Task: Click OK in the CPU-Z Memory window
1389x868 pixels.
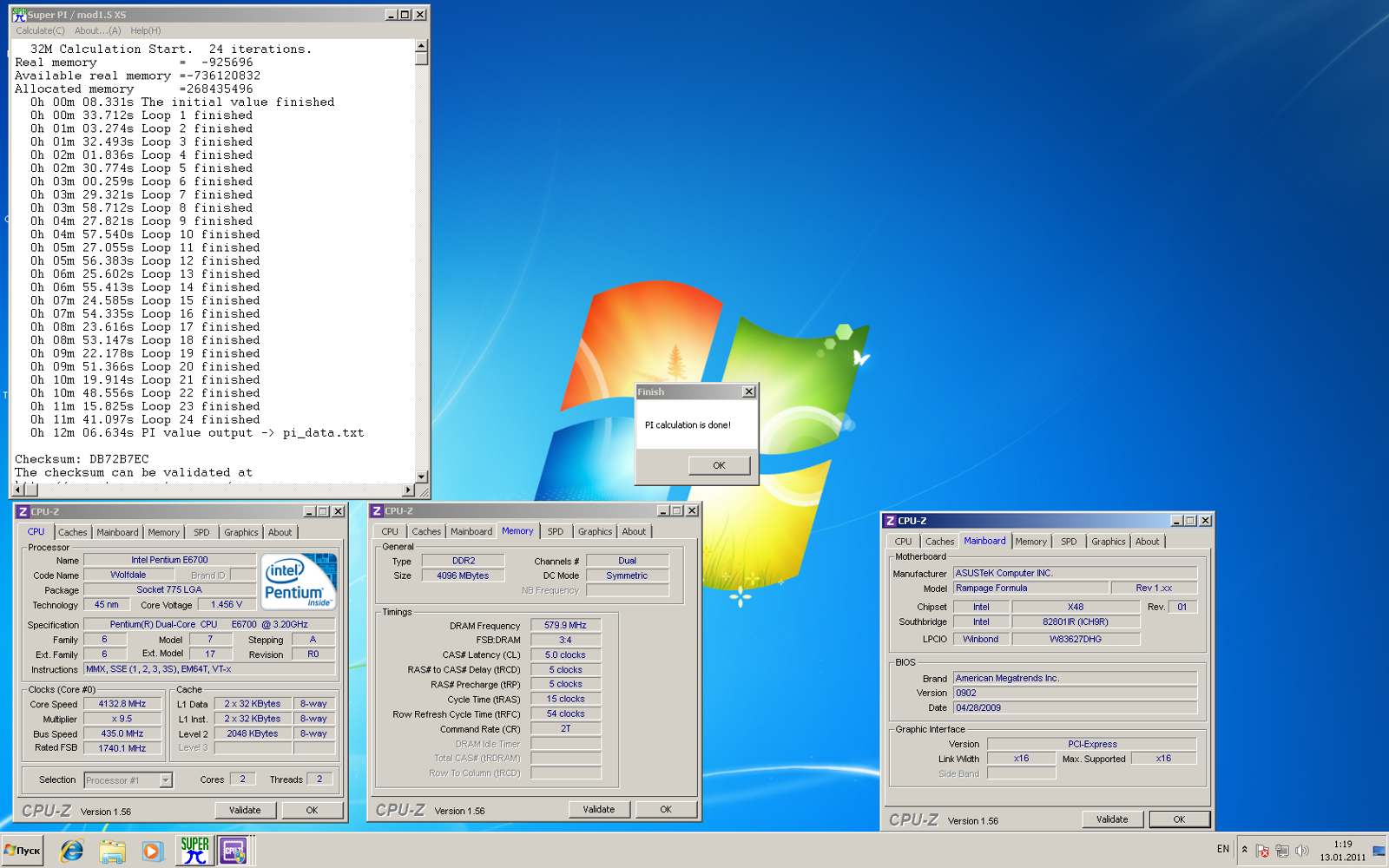Action: [666, 809]
